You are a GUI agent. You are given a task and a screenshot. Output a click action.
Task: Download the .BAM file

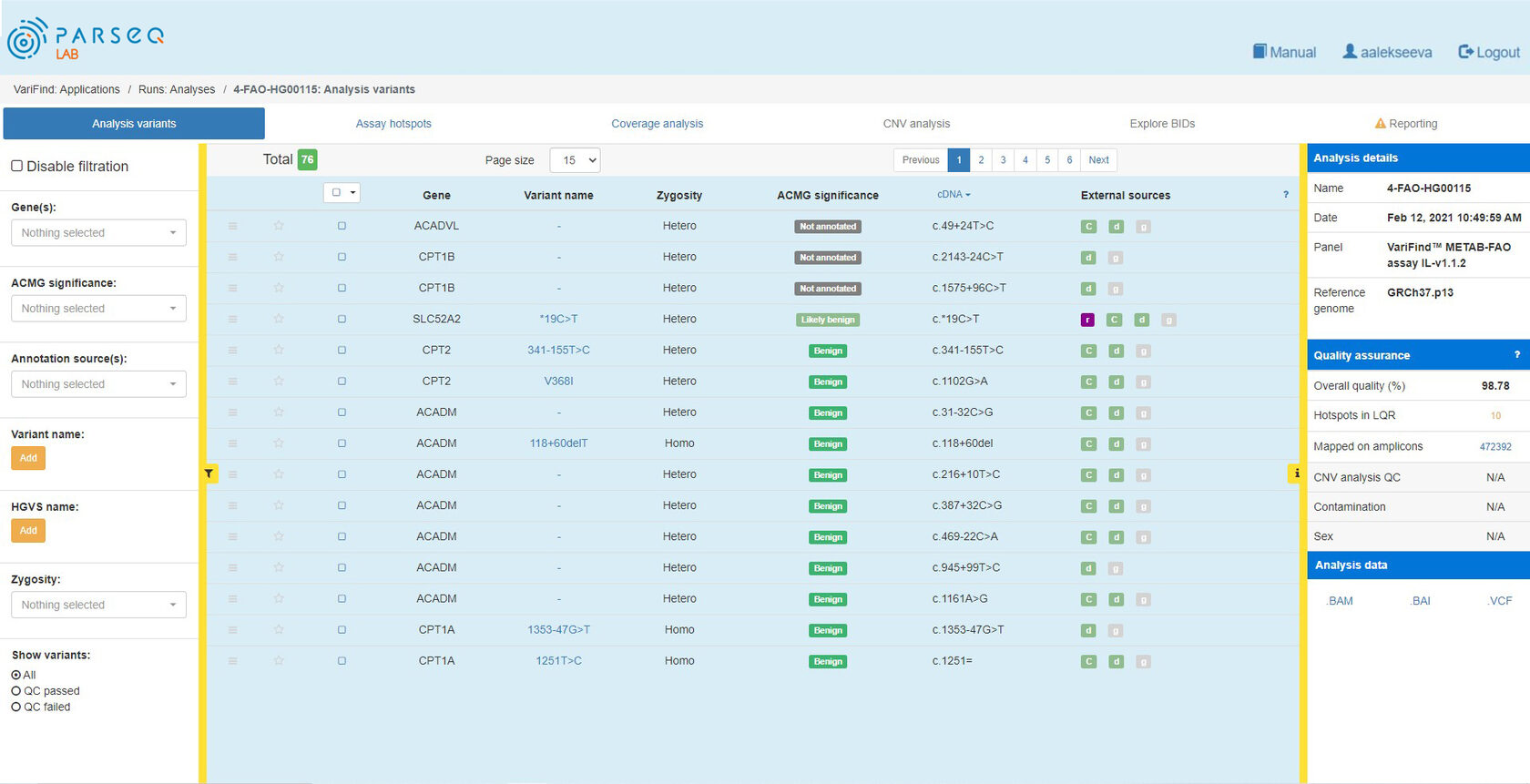coord(1340,601)
